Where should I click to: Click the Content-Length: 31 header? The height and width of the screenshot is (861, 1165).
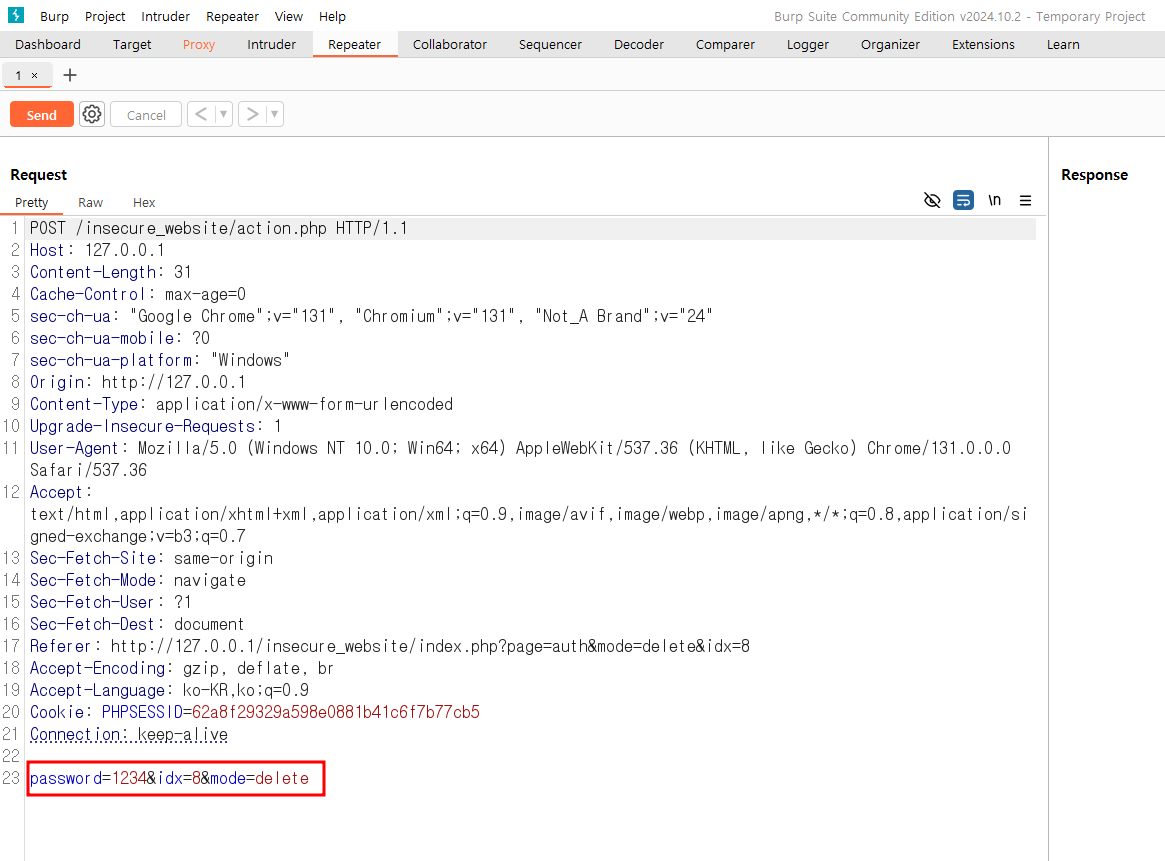pyautogui.click(x=110, y=272)
